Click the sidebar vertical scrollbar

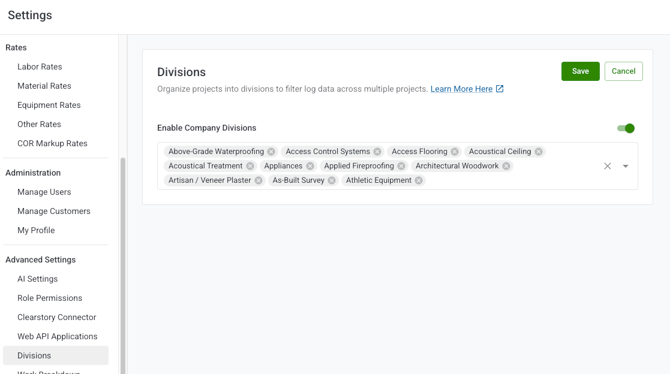coord(123,265)
